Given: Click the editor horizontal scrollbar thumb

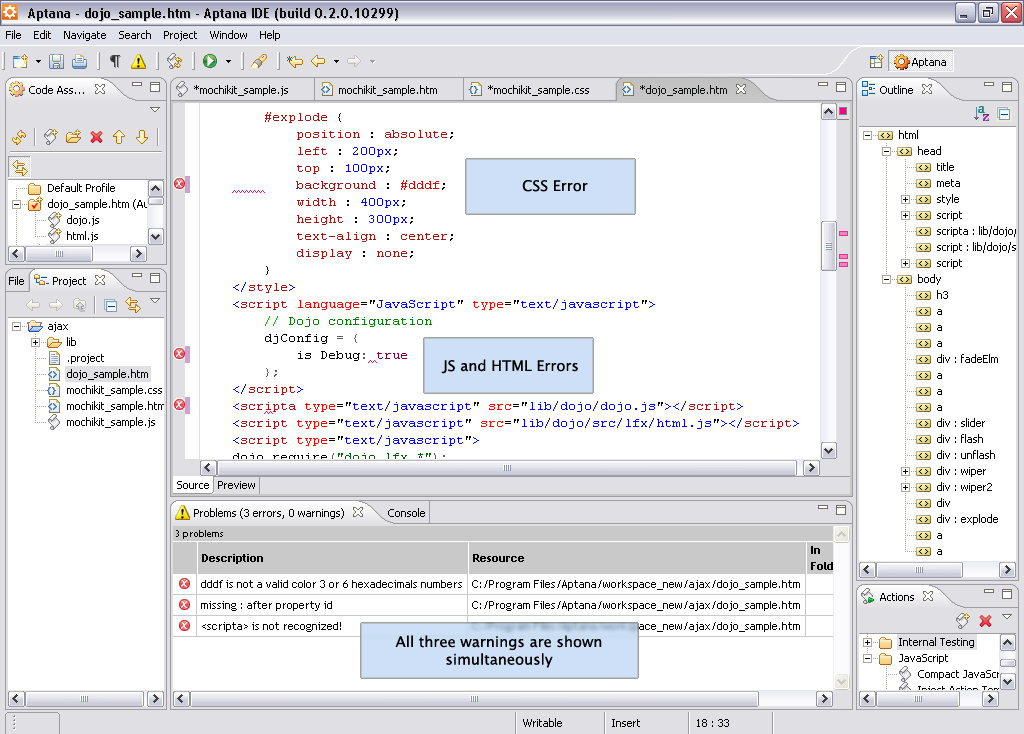Looking at the screenshot, I should pyautogui.click(x=507, y=468).
